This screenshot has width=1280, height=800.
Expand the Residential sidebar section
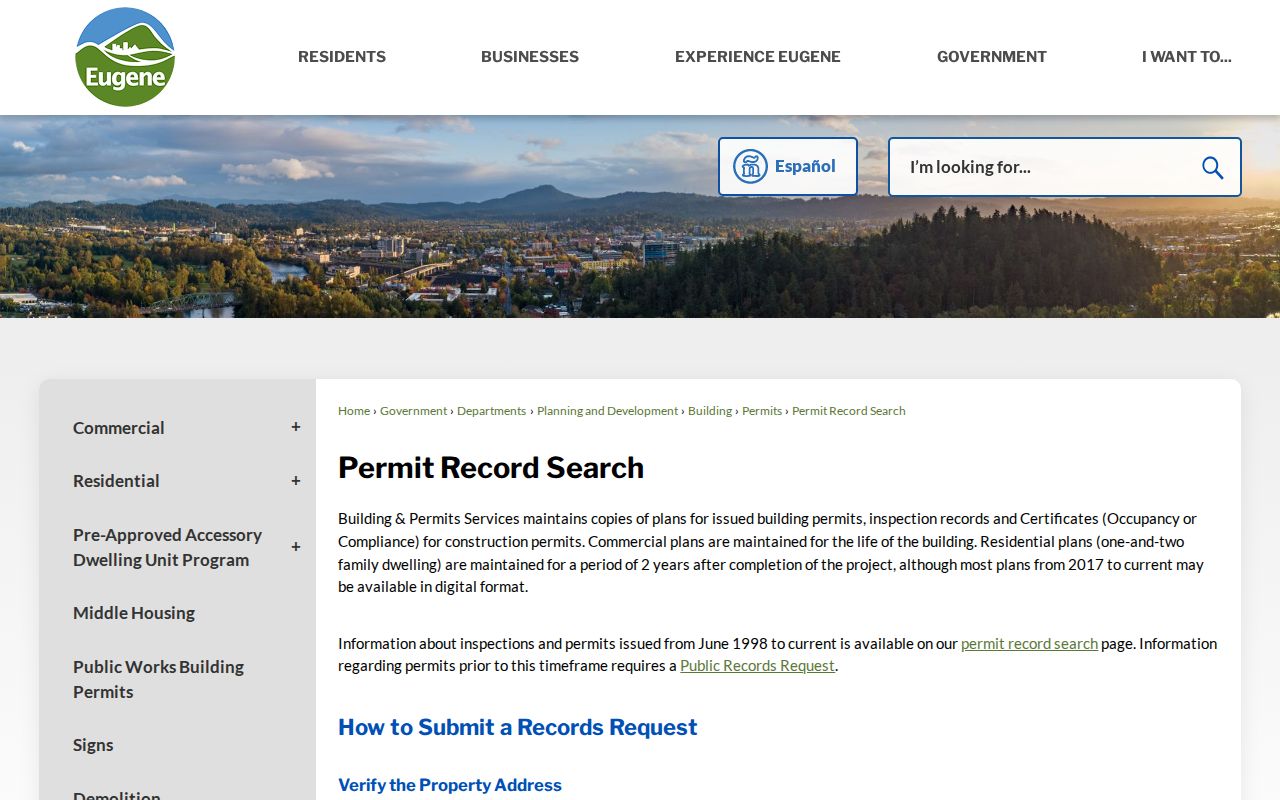pos(296,481)
